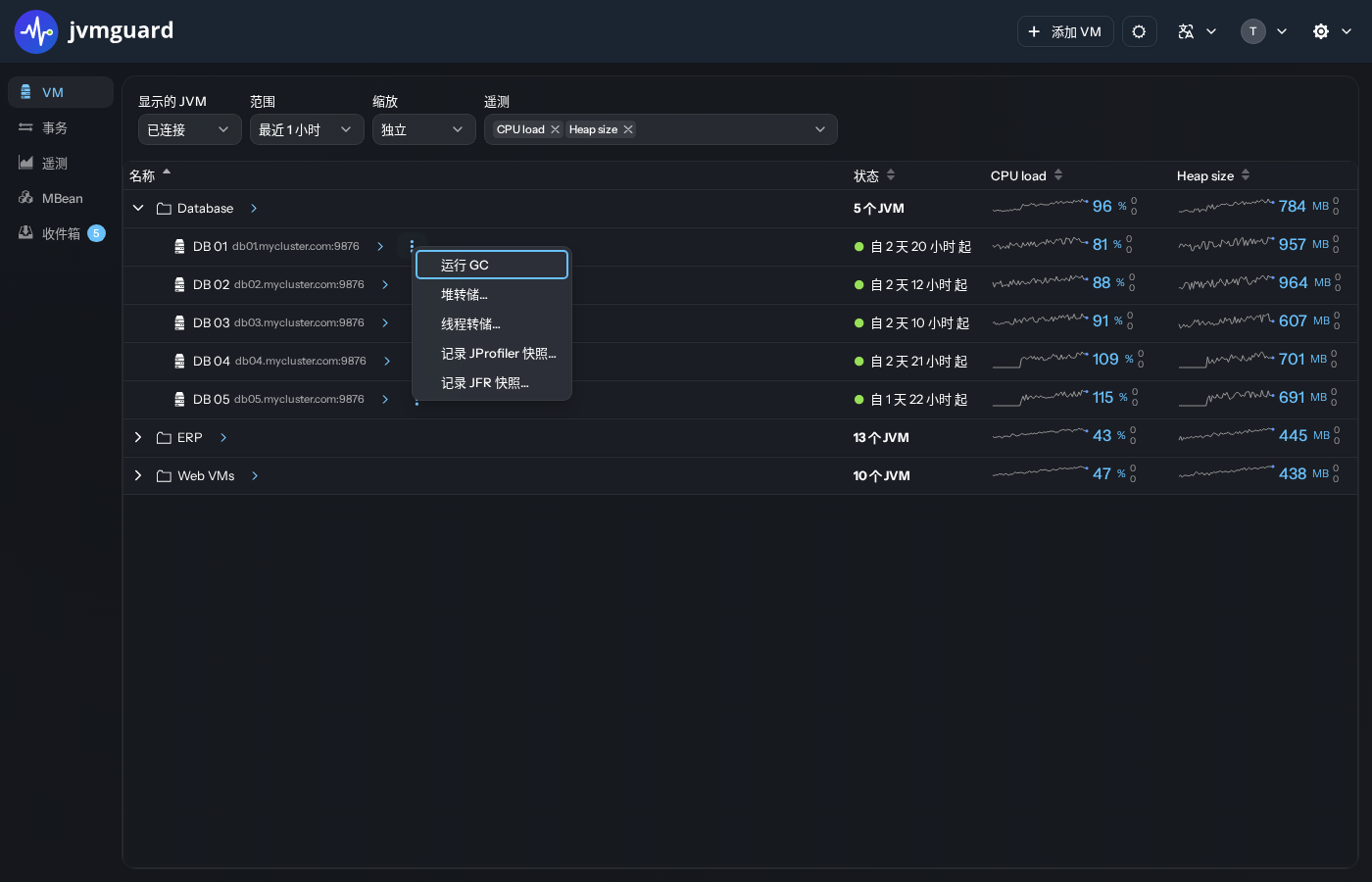Viewport: 1372px width, 882px height.
Task: Select 运行 GC from context menu
Action: coord(492,265)
